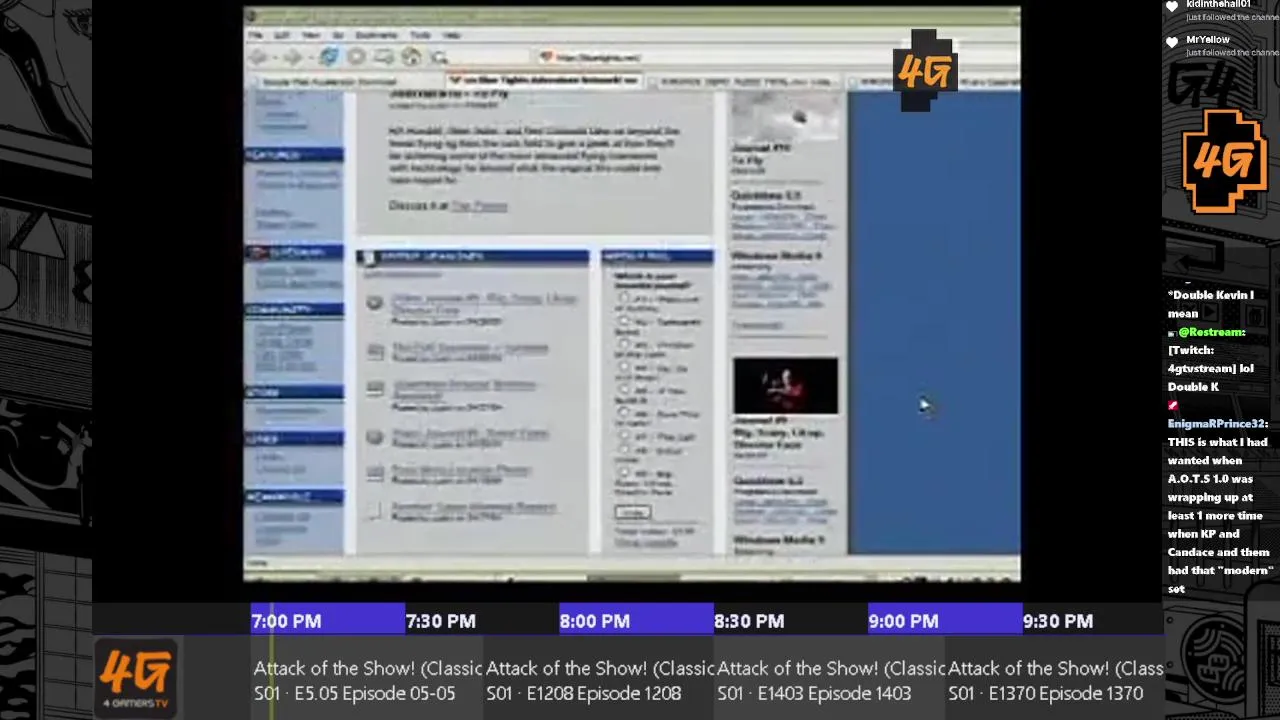Screen dimensions: 1280x720
Task: Click the Print icon in browser toolbar
Action: [384, 57]
